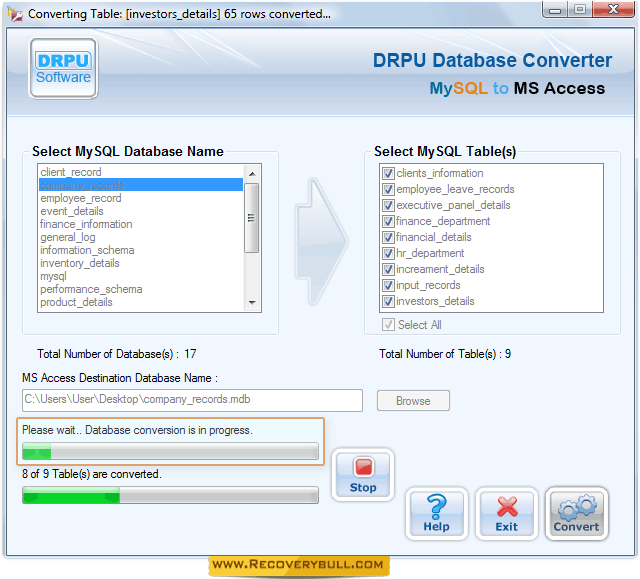The width and height of the screenshot is (640, 579).
Task: Select the highlighted company_records database
Action: pos(141,185)
